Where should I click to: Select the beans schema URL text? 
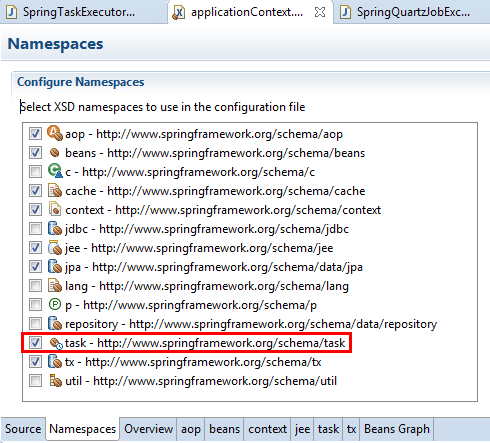coord(236,153)
